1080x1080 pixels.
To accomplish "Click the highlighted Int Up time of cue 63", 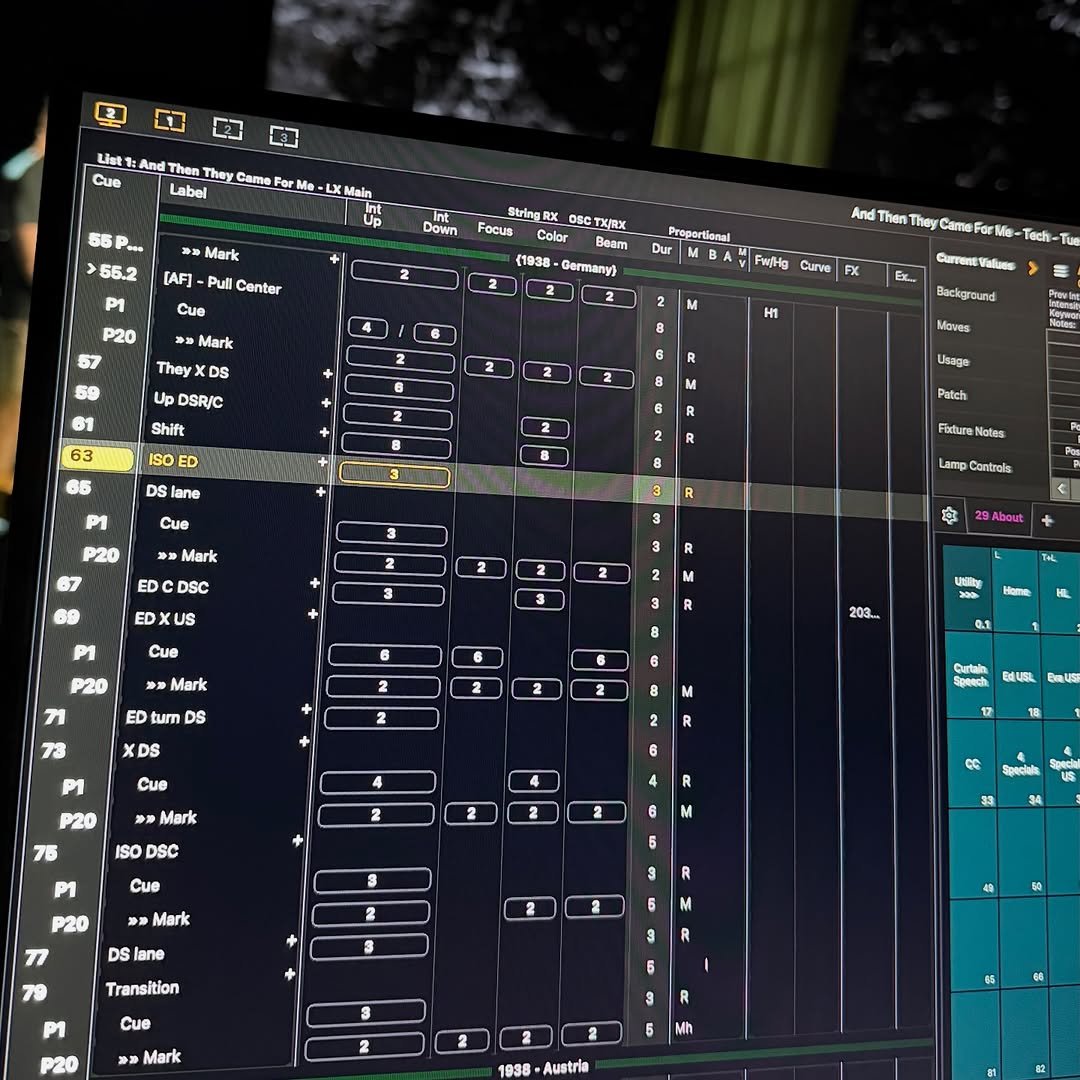I will 394,475.
